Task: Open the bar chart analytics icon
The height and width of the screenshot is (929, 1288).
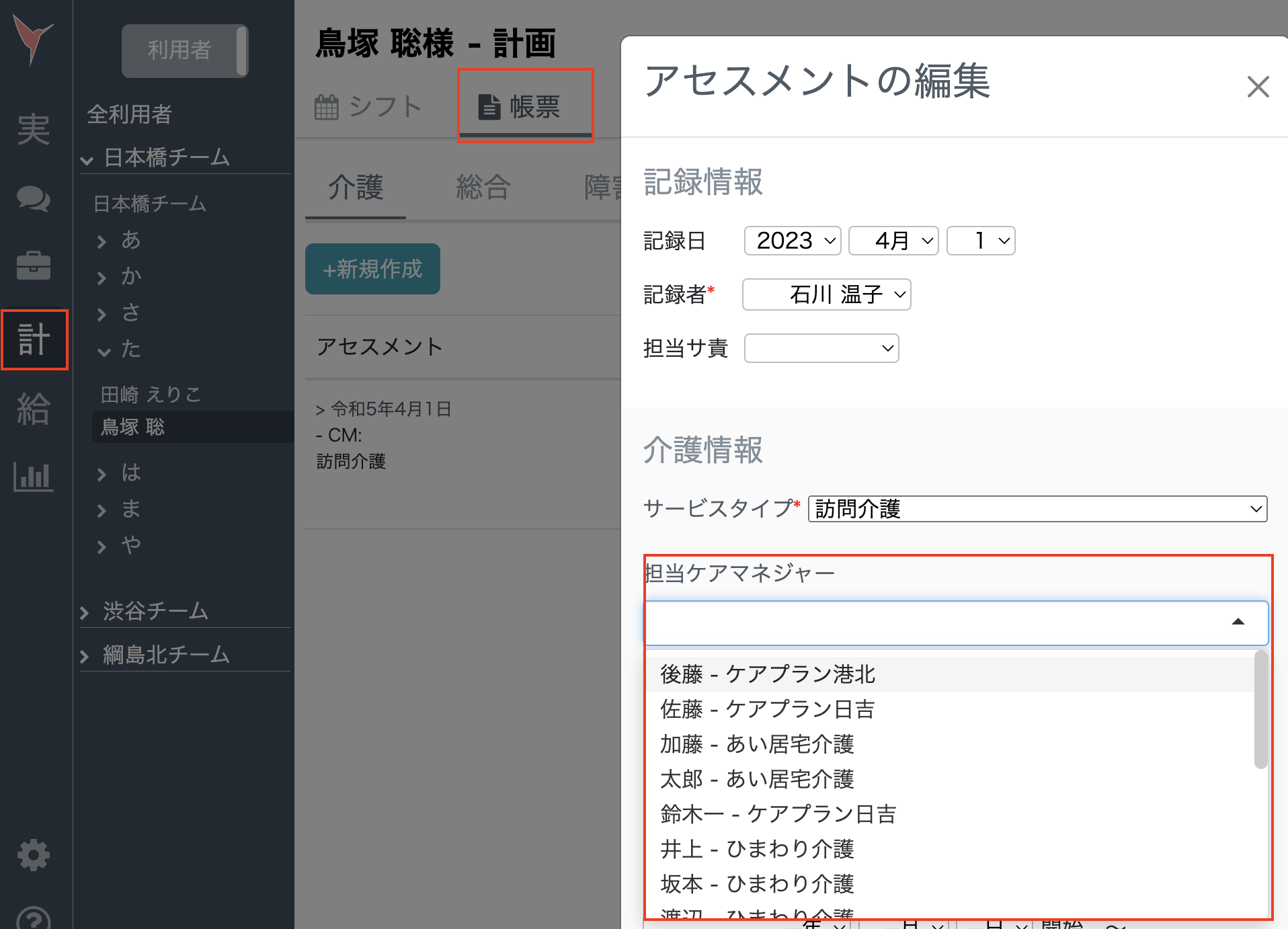Action: [x=34, y=477]
